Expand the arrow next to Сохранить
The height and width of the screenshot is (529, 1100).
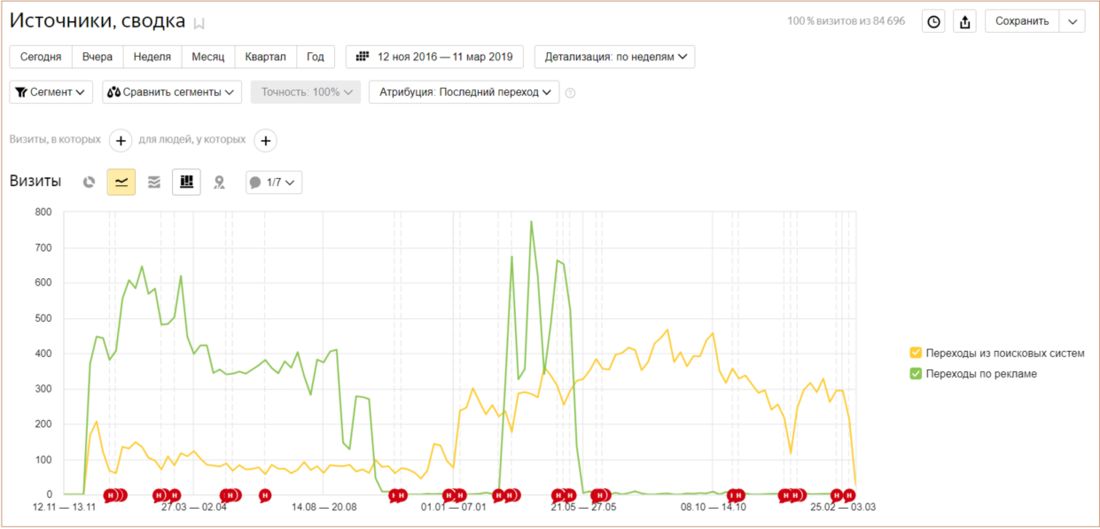click(1072, 21)
